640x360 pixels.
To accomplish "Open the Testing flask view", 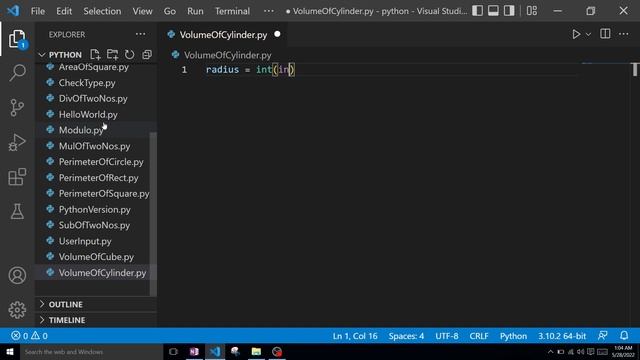I will [17, 211].
